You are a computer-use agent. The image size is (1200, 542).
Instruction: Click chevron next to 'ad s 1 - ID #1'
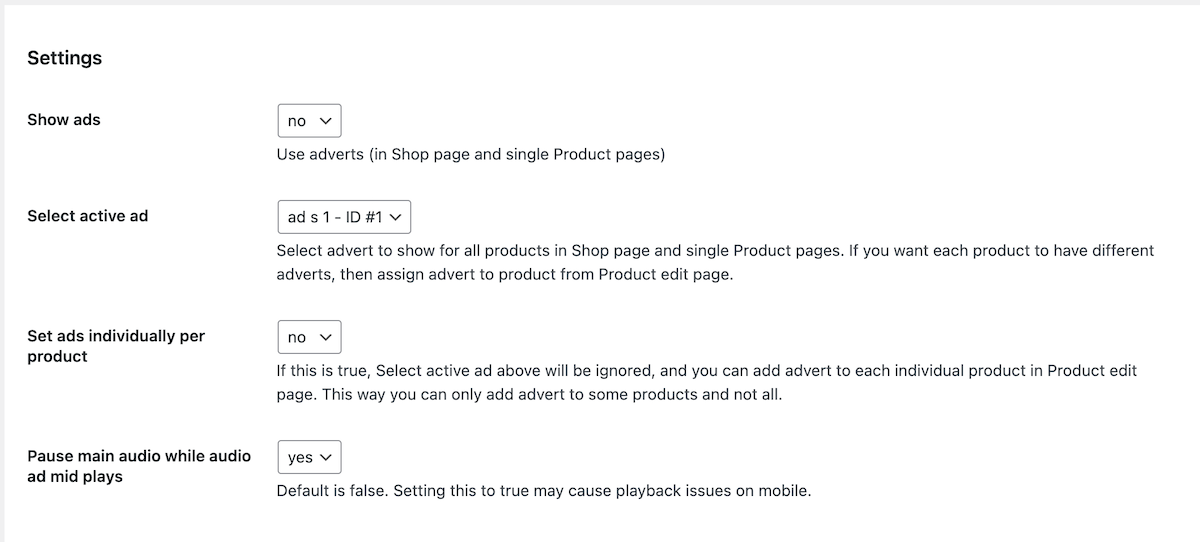[396, 216]
